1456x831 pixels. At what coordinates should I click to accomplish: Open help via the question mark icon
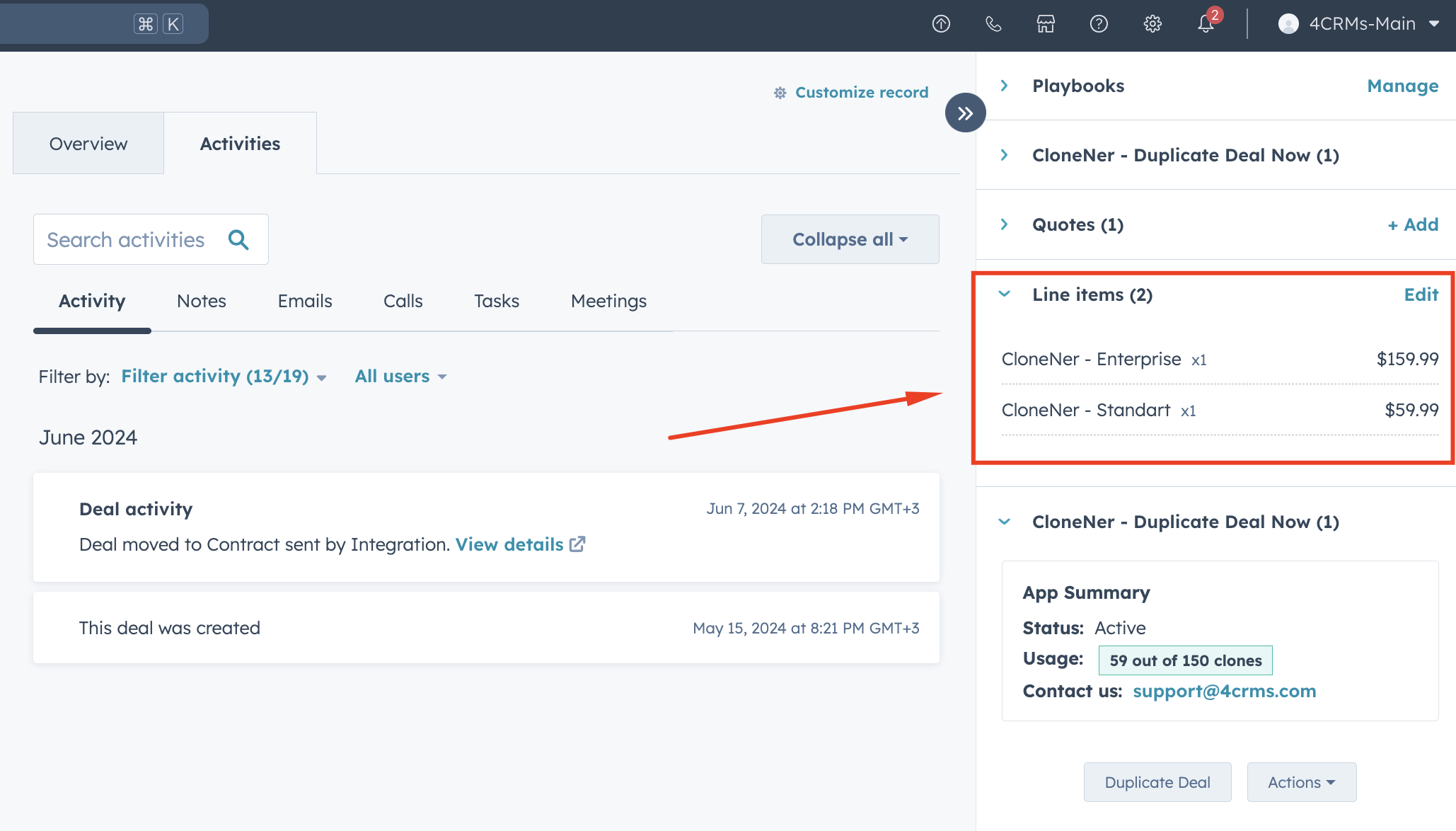[1099, 23]
